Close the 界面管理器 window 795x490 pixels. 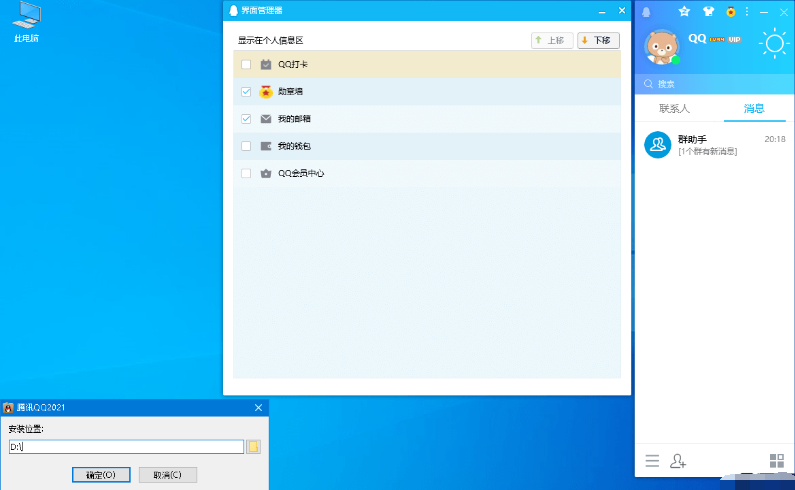pos(622,11)
